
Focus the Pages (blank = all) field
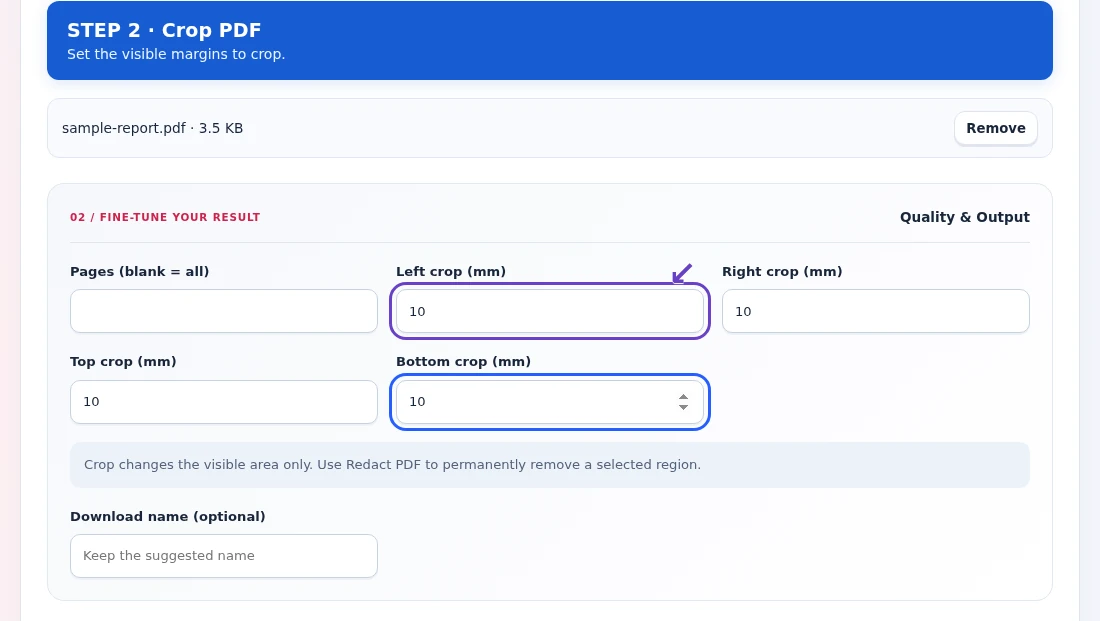coord(224,311)
